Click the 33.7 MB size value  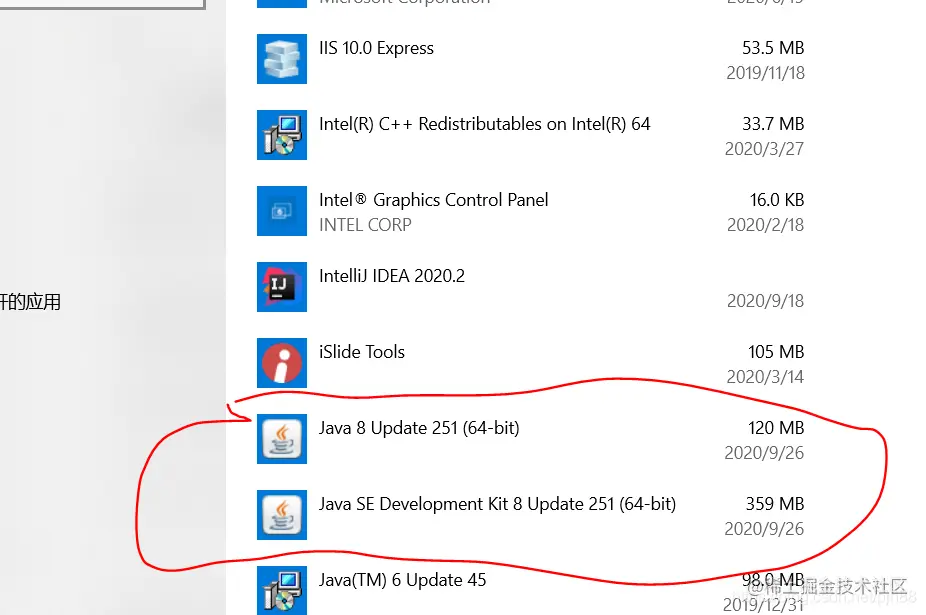[x=773, y=124]
